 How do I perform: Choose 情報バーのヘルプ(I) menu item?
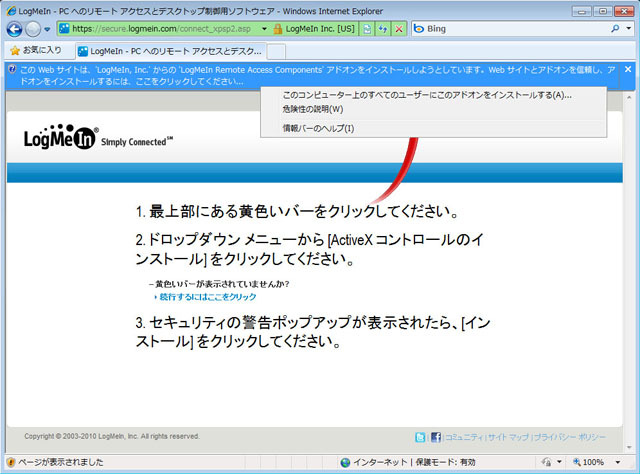pos(318,128)
